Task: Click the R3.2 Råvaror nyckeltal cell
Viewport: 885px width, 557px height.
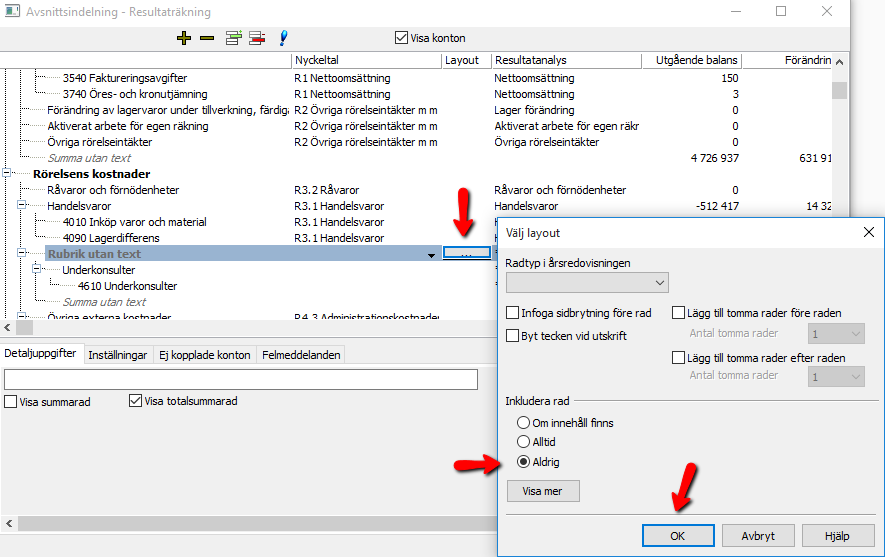Action: pos(326,190)
